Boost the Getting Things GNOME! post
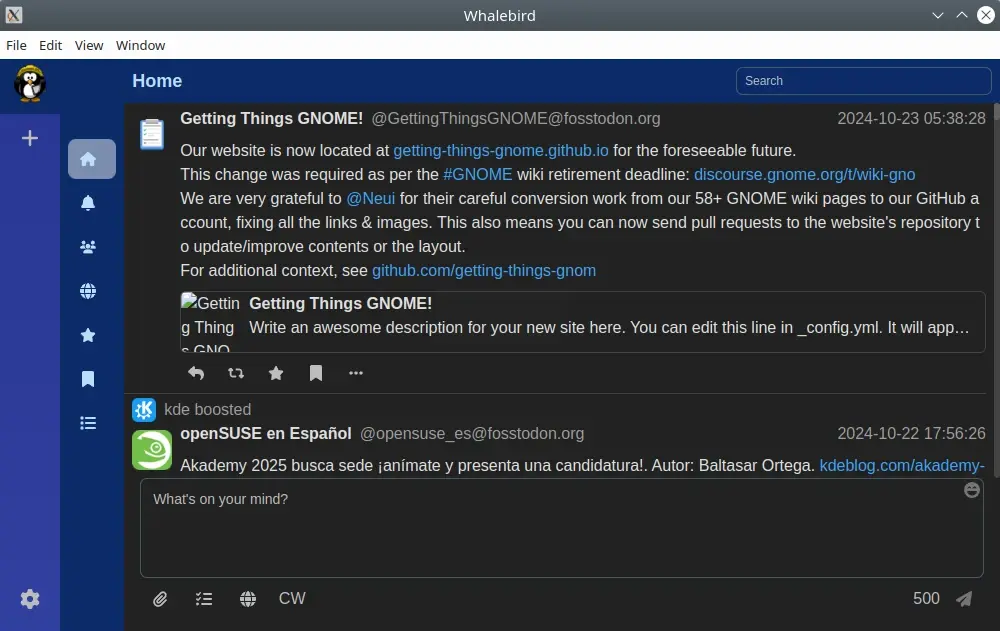1000x631 pixels. [236, 373]
